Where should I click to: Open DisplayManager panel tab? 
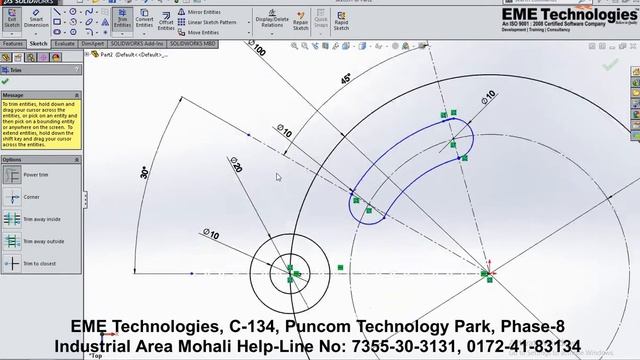(56, 57)
